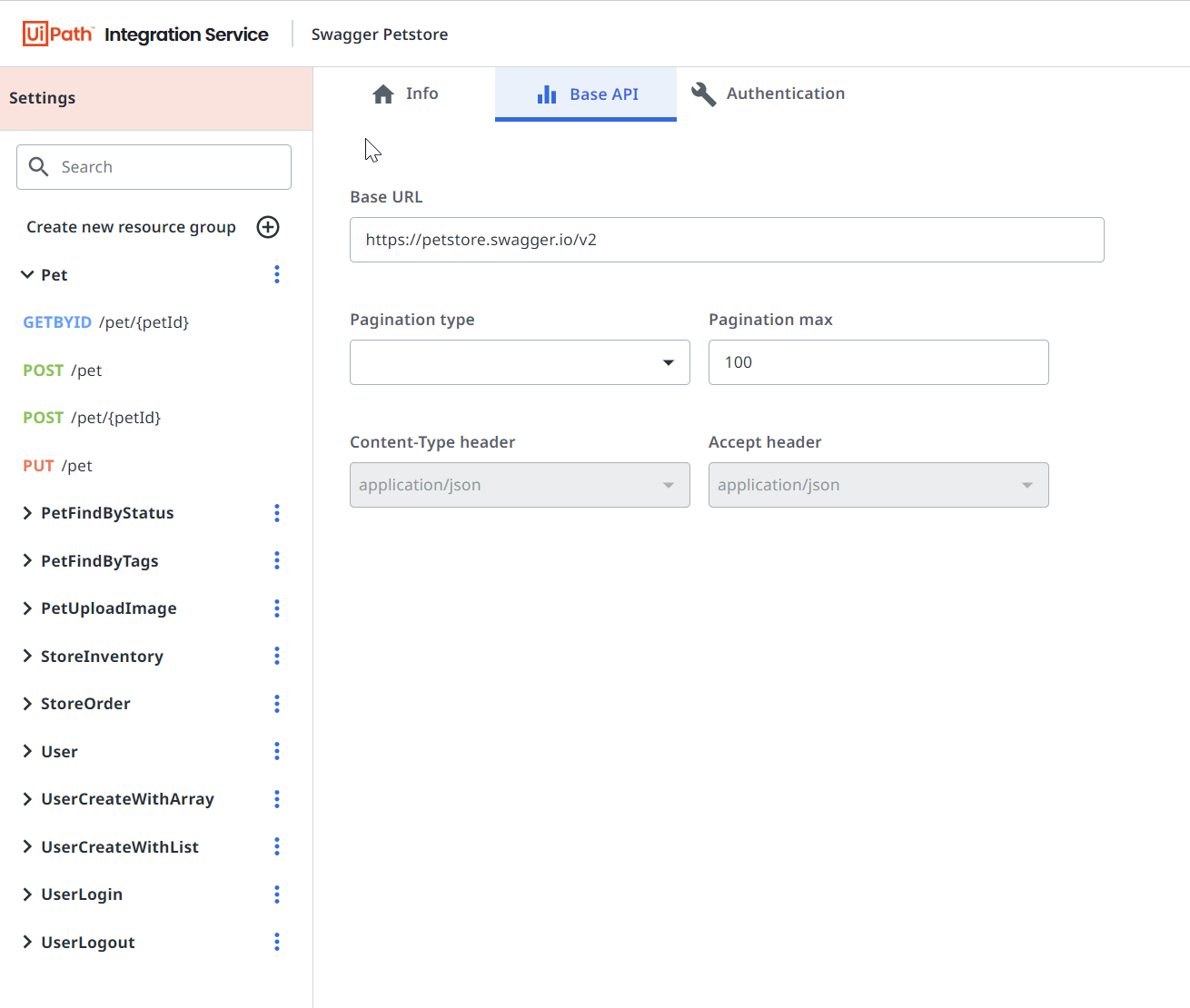Viewport: 1190px width, 1008px height.
Task: Click the plus icon to create resource group
Action: click(268, 227)
